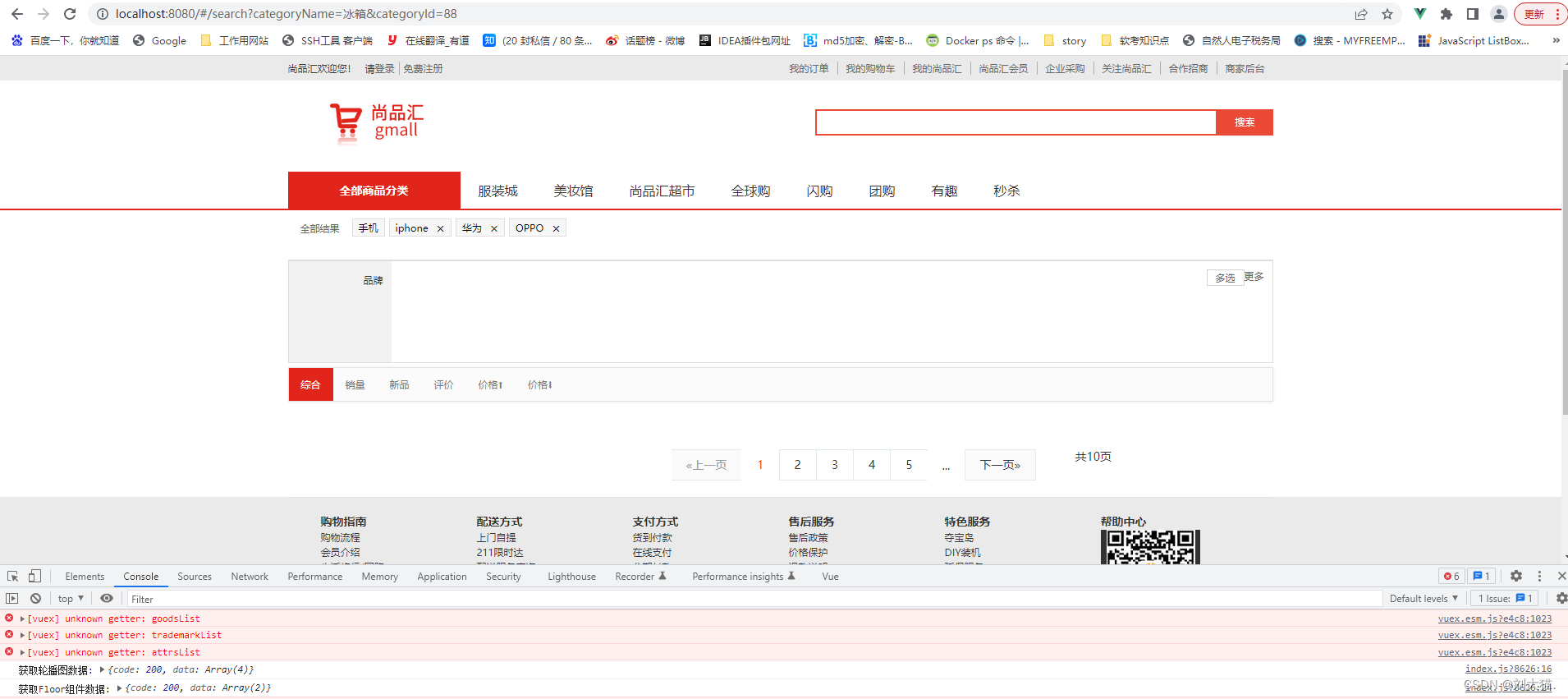The image size is (1568, 699).
Task: Go to 下一页 next page
Action: click(x=1000, y=465)
